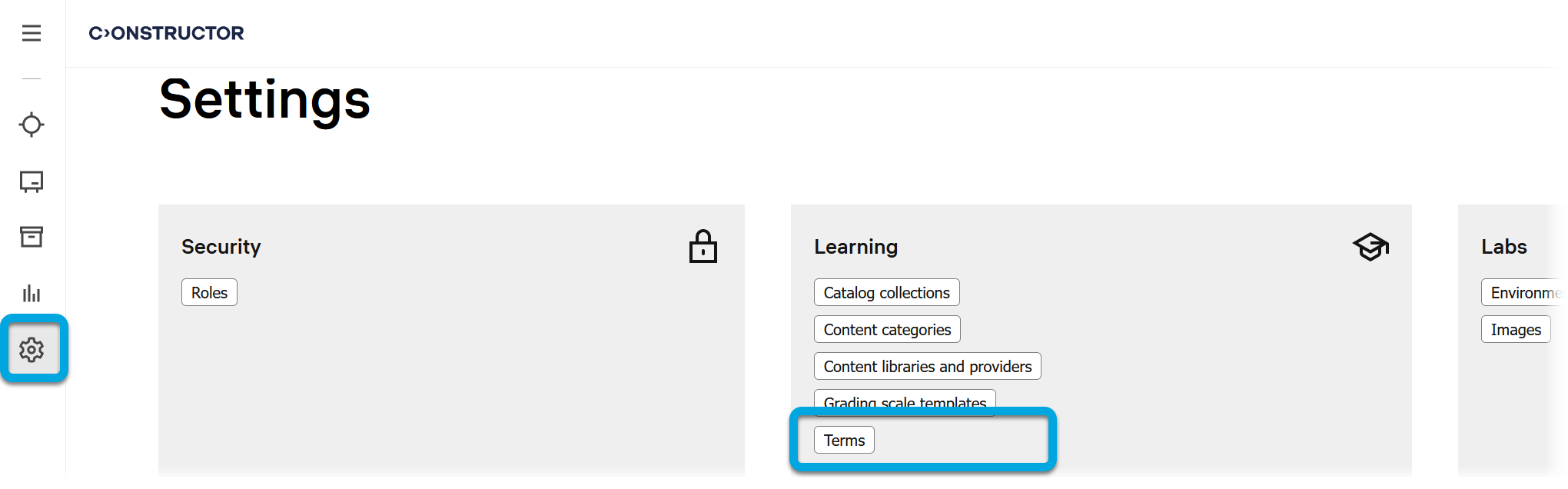Image resolution: width=1568 pixels, height=489 pixels.
Task: Go to Content categories
Action: (887, 330)
